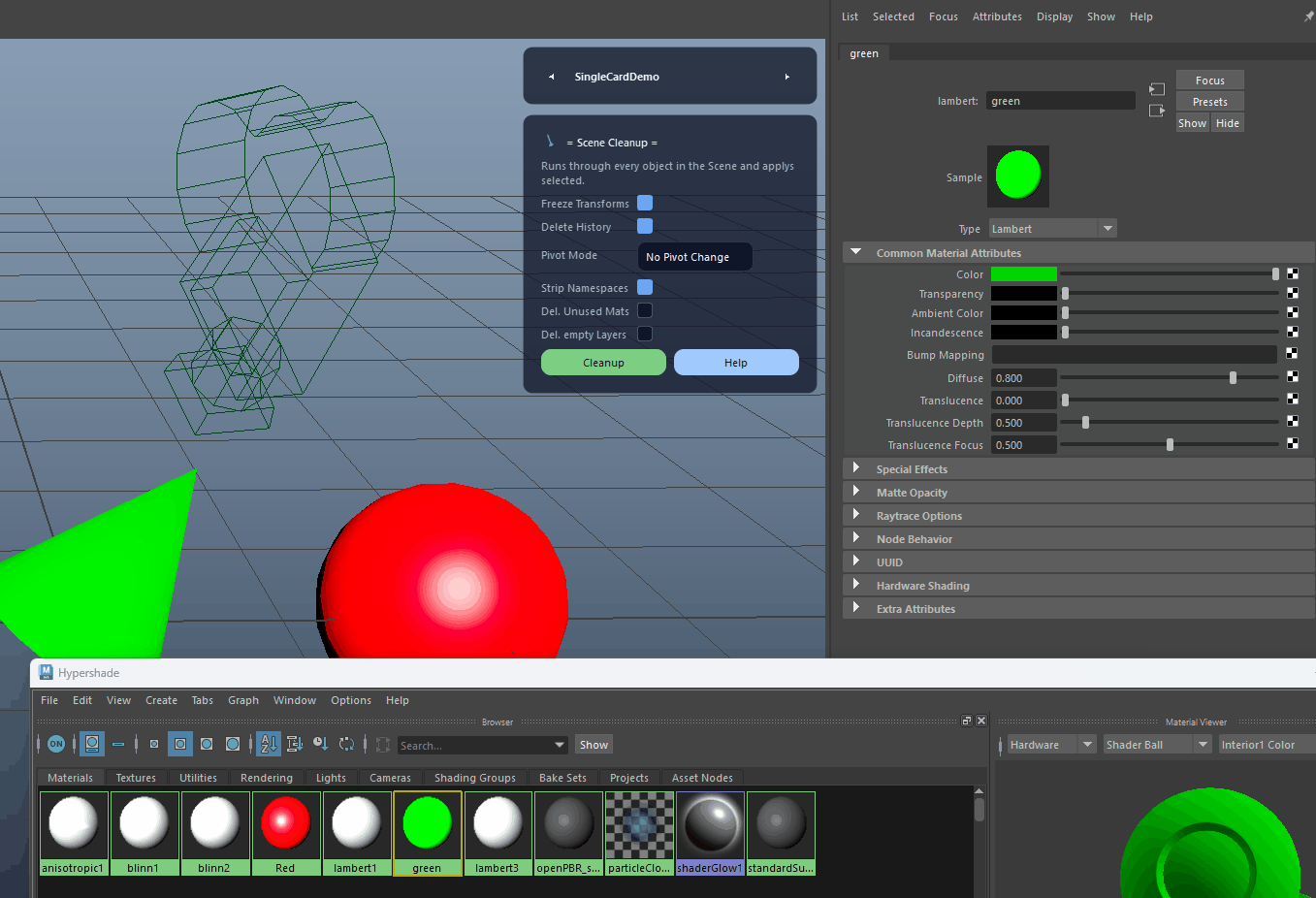Click the checker map icon next to Bump Mapping

[1293, 354]
